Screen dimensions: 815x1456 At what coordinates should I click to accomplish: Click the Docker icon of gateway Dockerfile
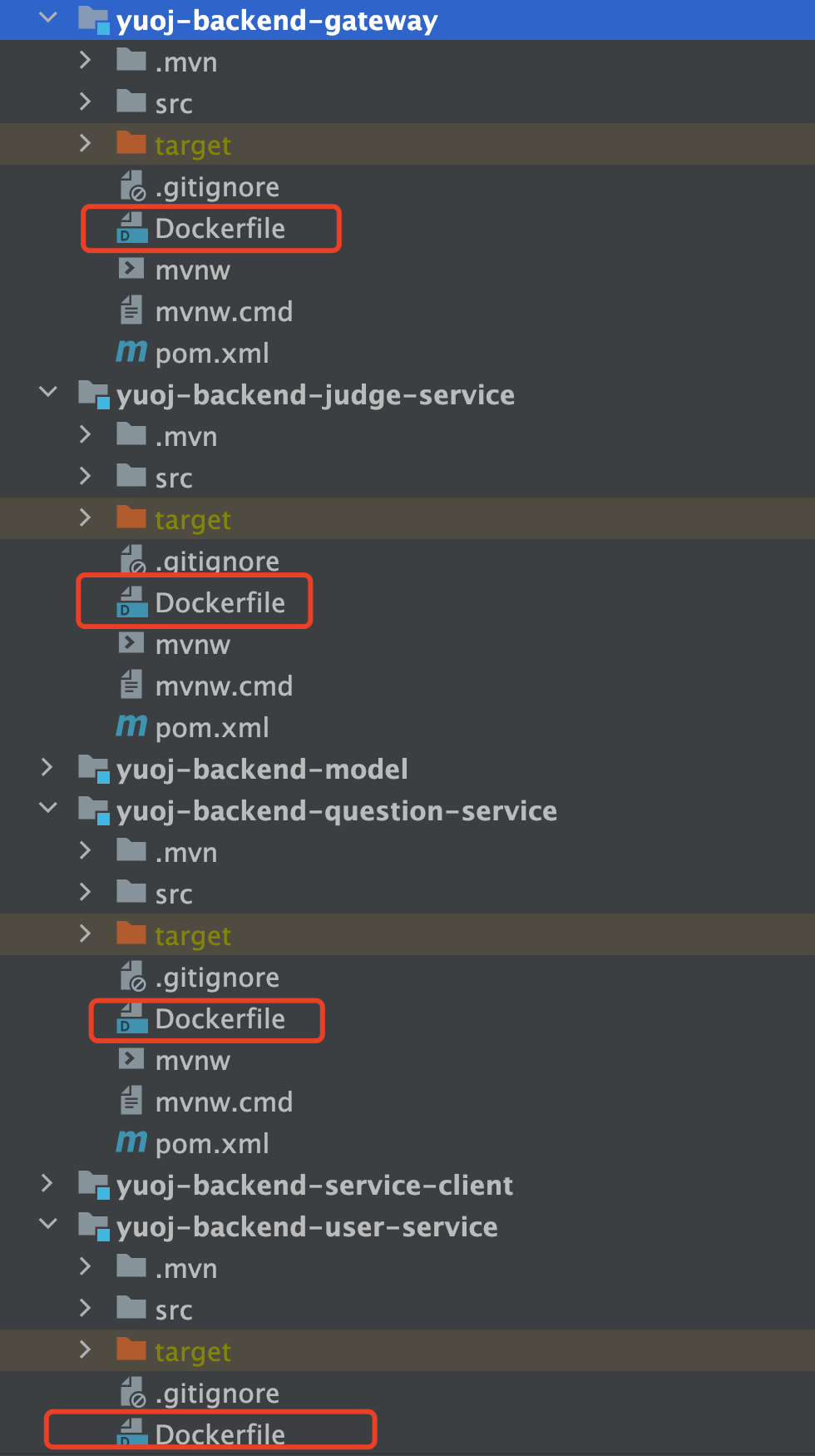click(x=131, y=228)
